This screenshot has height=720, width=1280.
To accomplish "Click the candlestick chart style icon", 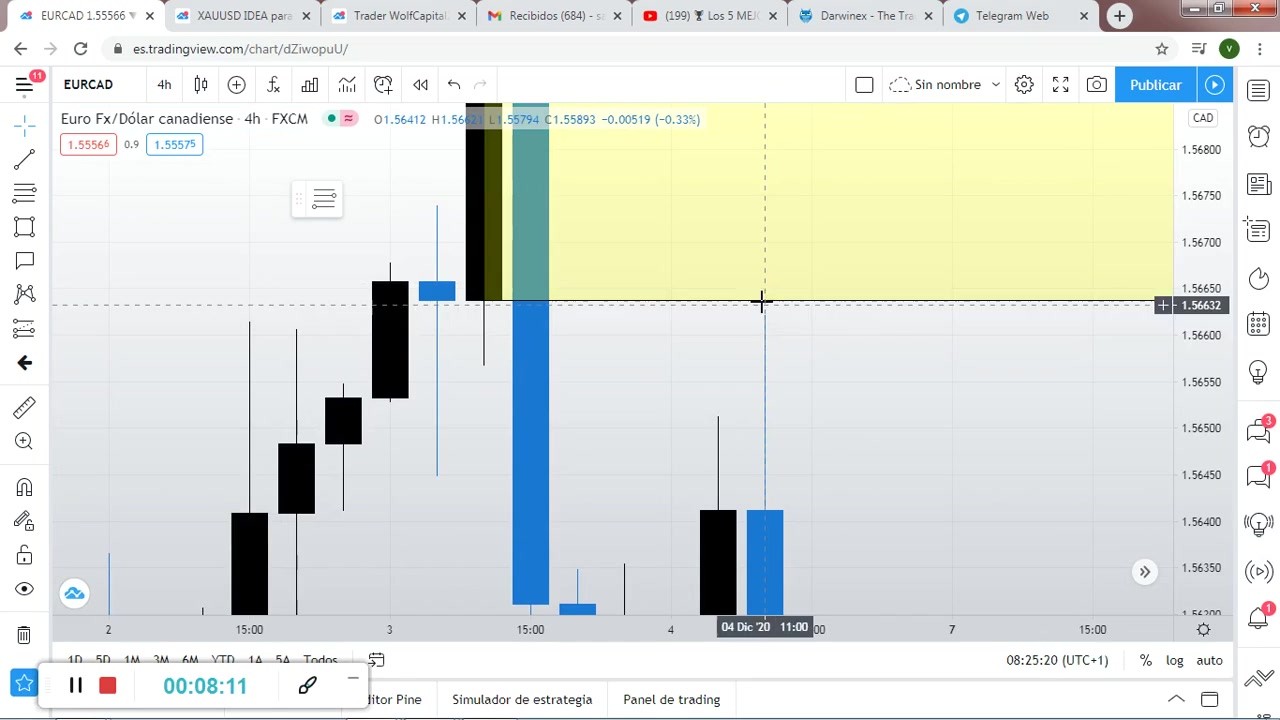I will (x=201, y=85).
